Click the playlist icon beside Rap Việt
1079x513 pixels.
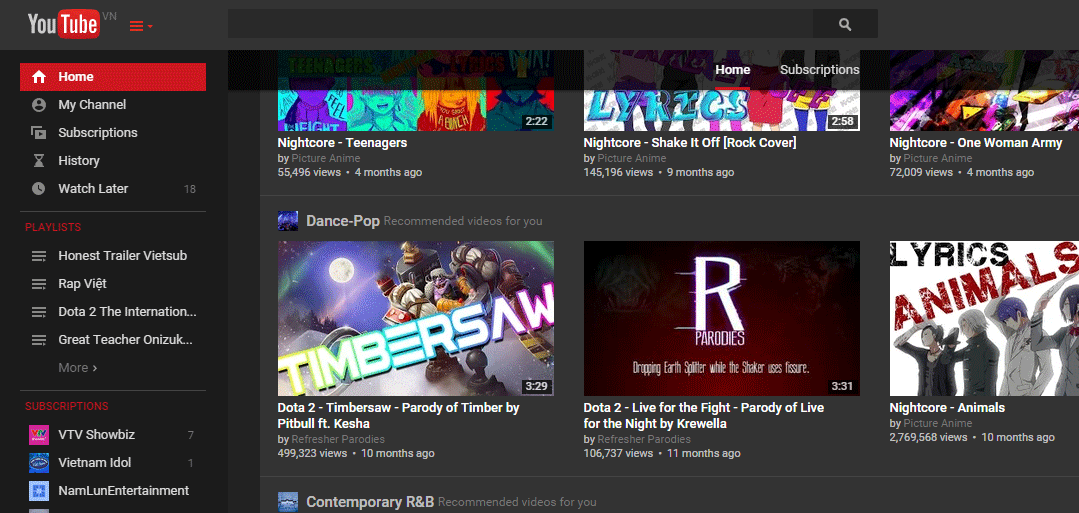pyautogui.click(x=39, y=284)
